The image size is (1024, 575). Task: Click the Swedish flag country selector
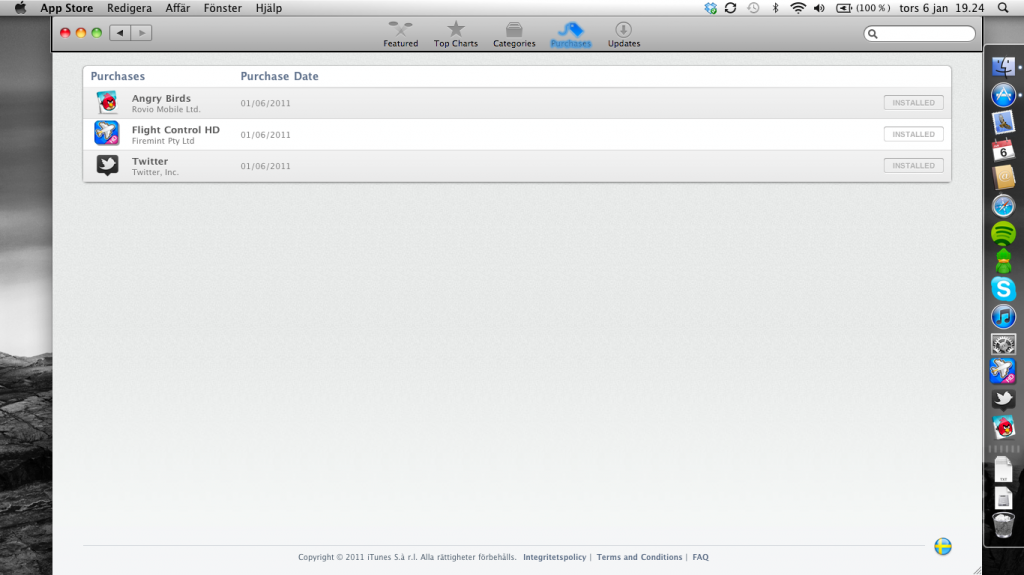click(942, 546)
